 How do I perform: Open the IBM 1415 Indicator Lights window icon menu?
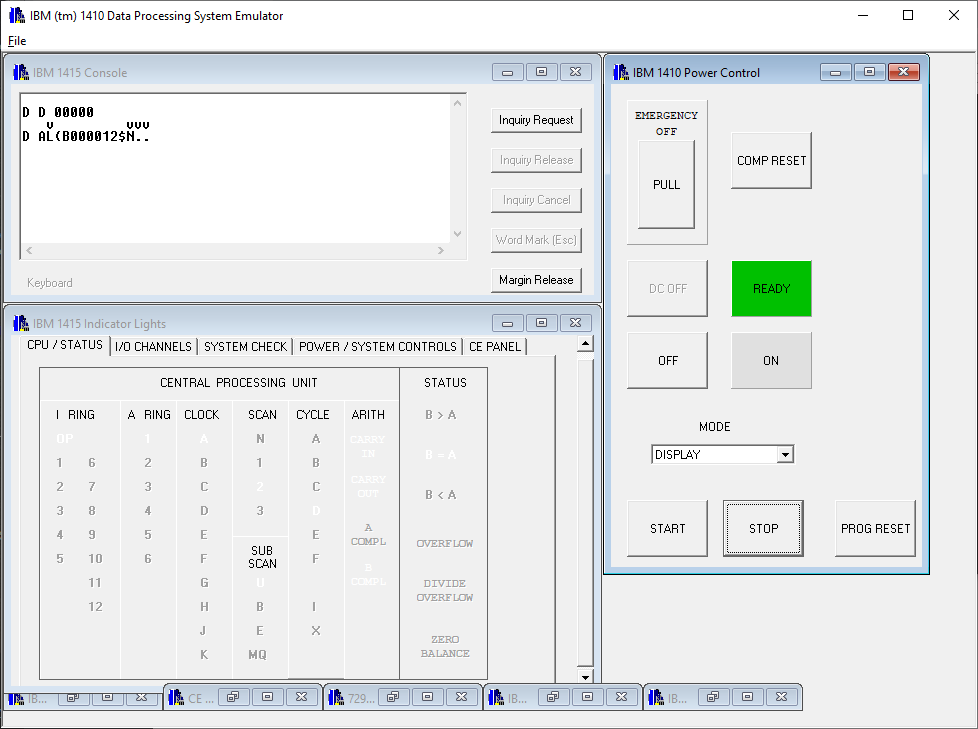(x=21, y=323)
